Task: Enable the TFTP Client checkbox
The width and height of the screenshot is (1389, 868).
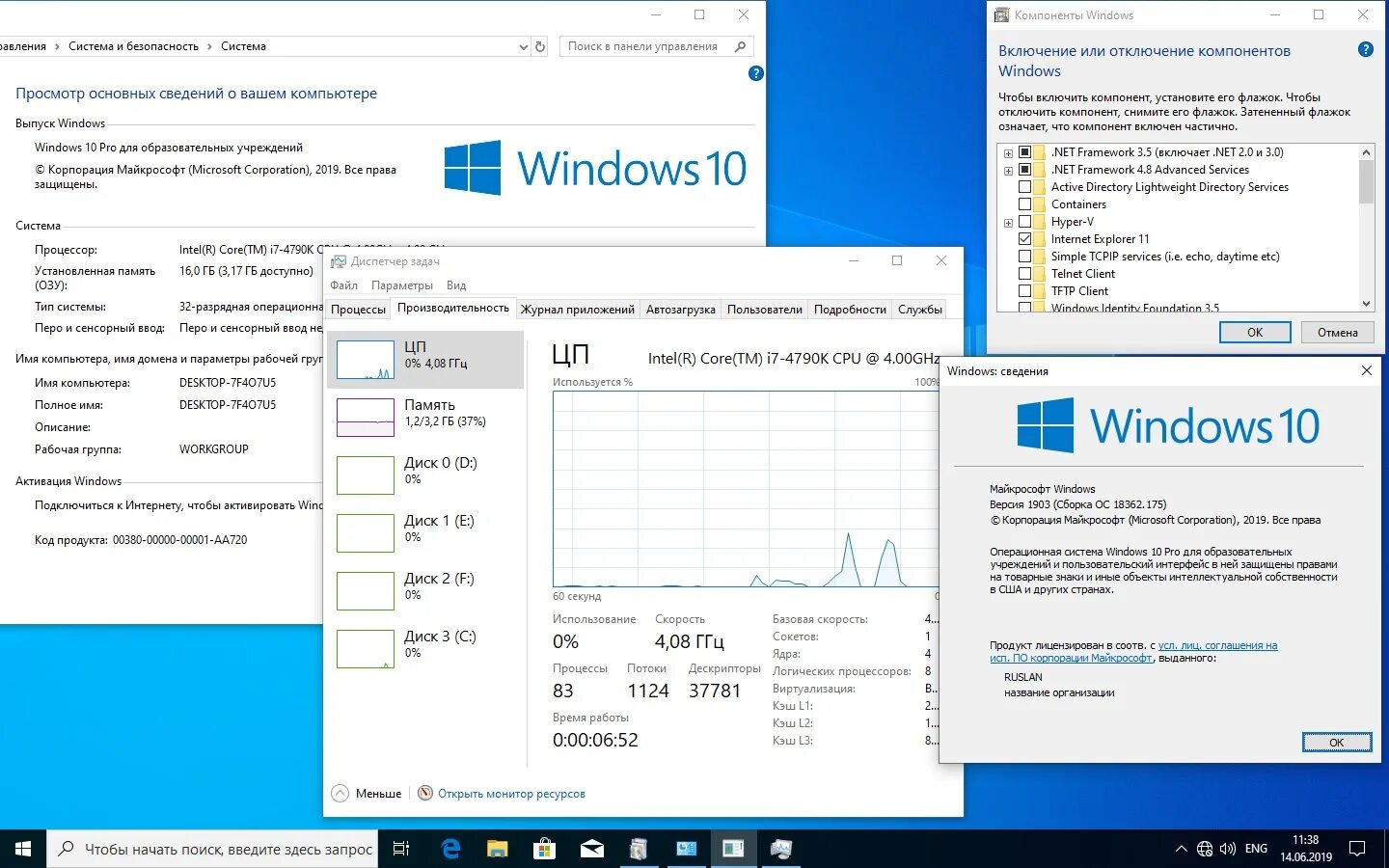Action: [x=1024, y=291]
